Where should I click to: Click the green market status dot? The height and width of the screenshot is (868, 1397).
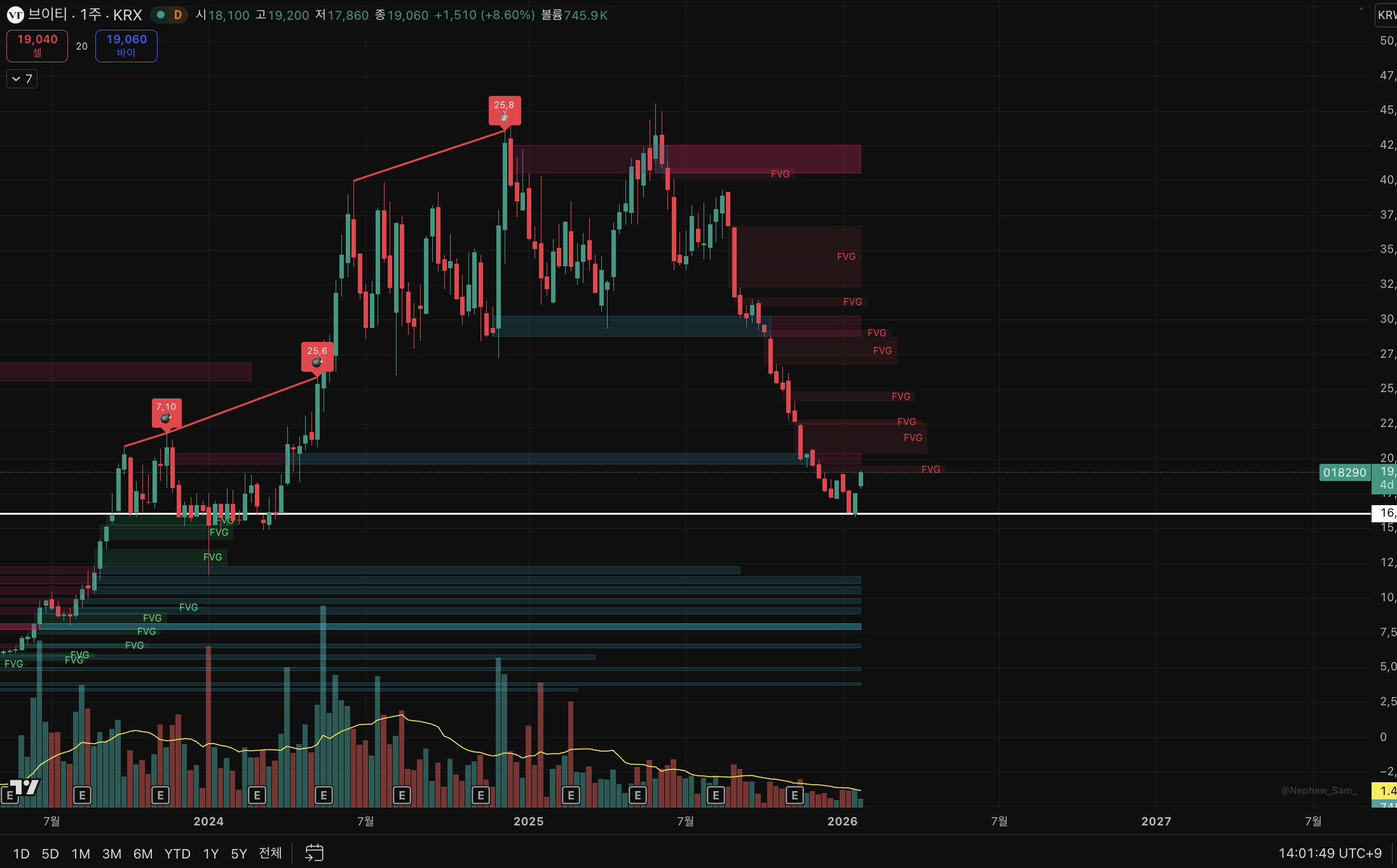point(161,15)
